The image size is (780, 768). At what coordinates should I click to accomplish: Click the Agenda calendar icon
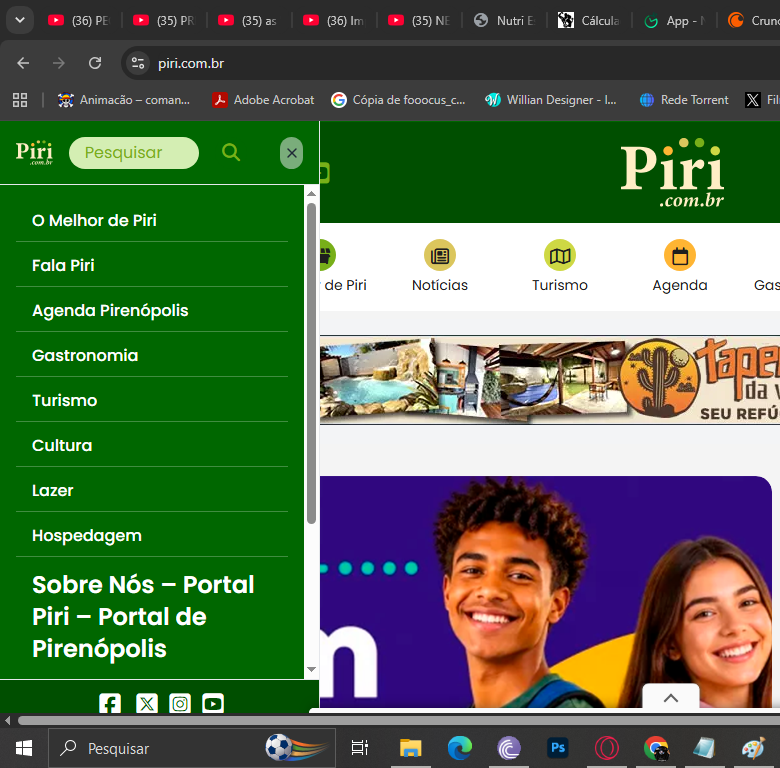pyautogui.click(x=680, y=255)
